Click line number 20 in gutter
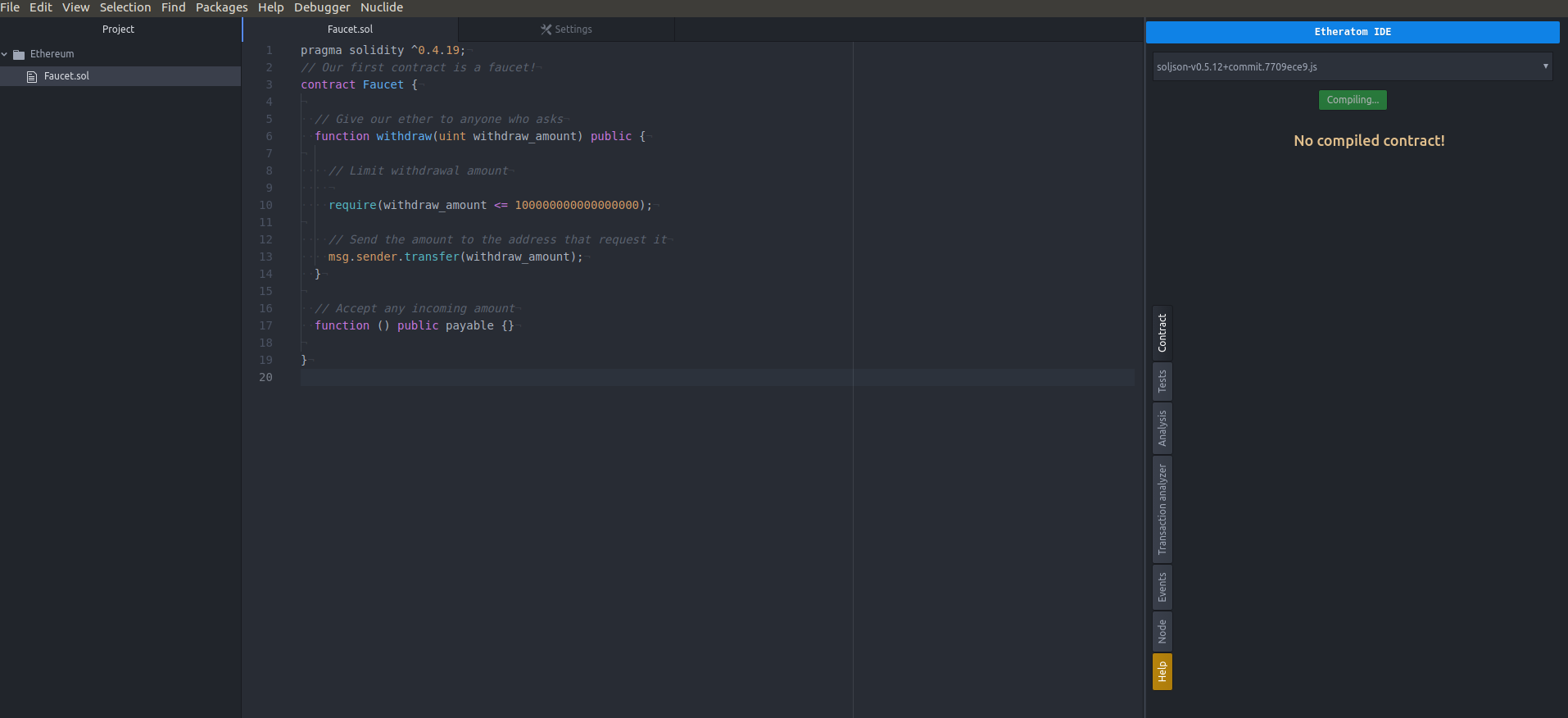Screen dimensions: 1568x718 [x=265, y=378]
